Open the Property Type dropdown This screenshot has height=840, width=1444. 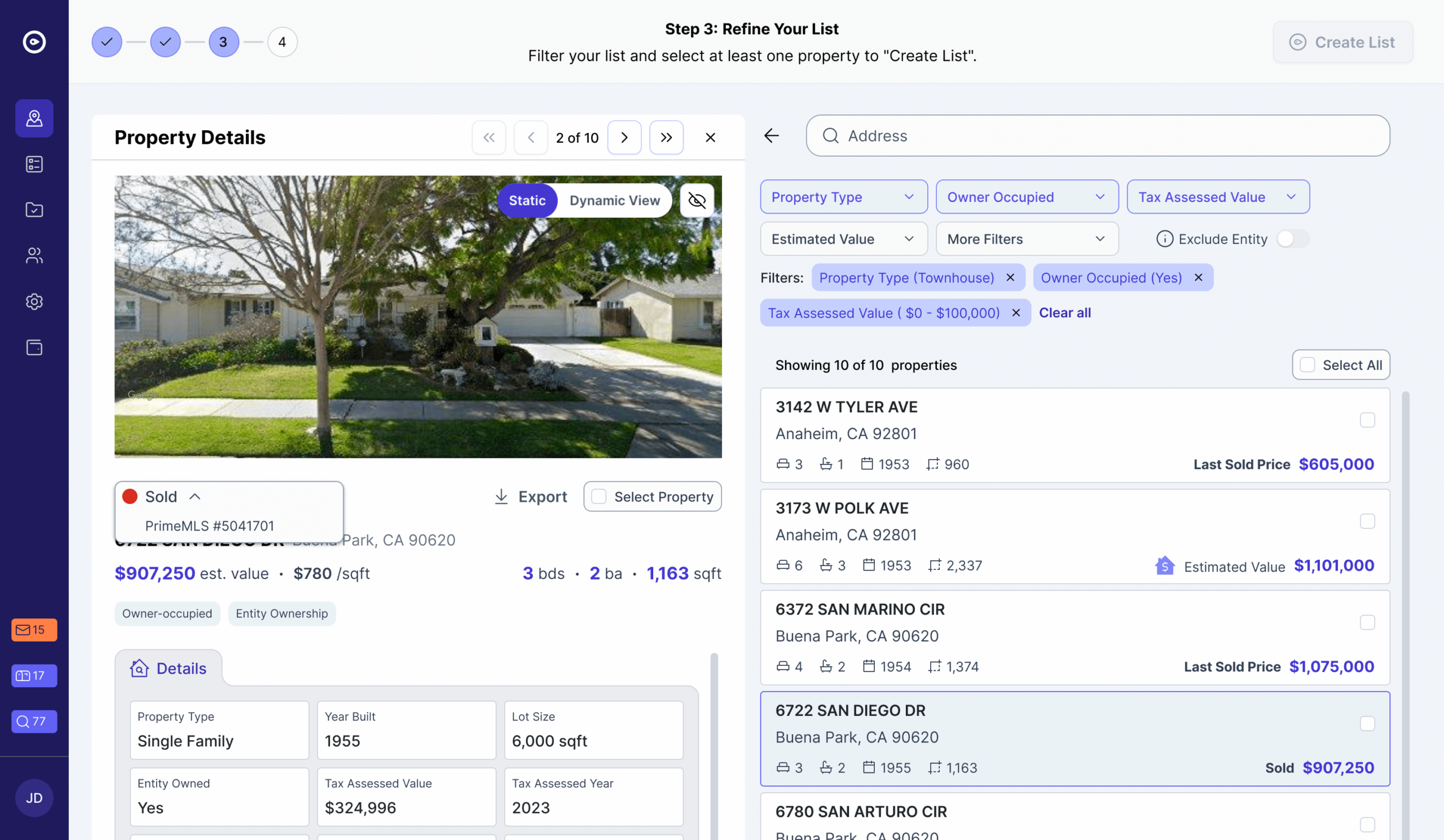[x=843, y=197]
